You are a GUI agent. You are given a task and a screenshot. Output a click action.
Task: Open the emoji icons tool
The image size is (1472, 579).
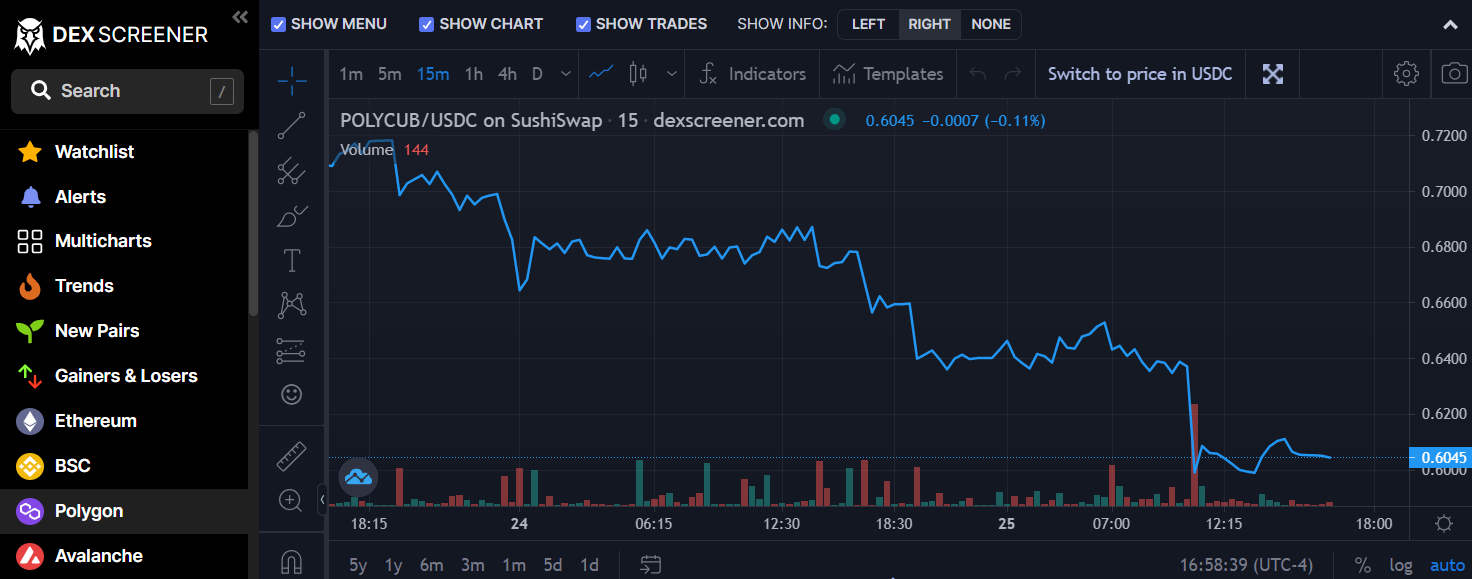click(x=291, y=394)
